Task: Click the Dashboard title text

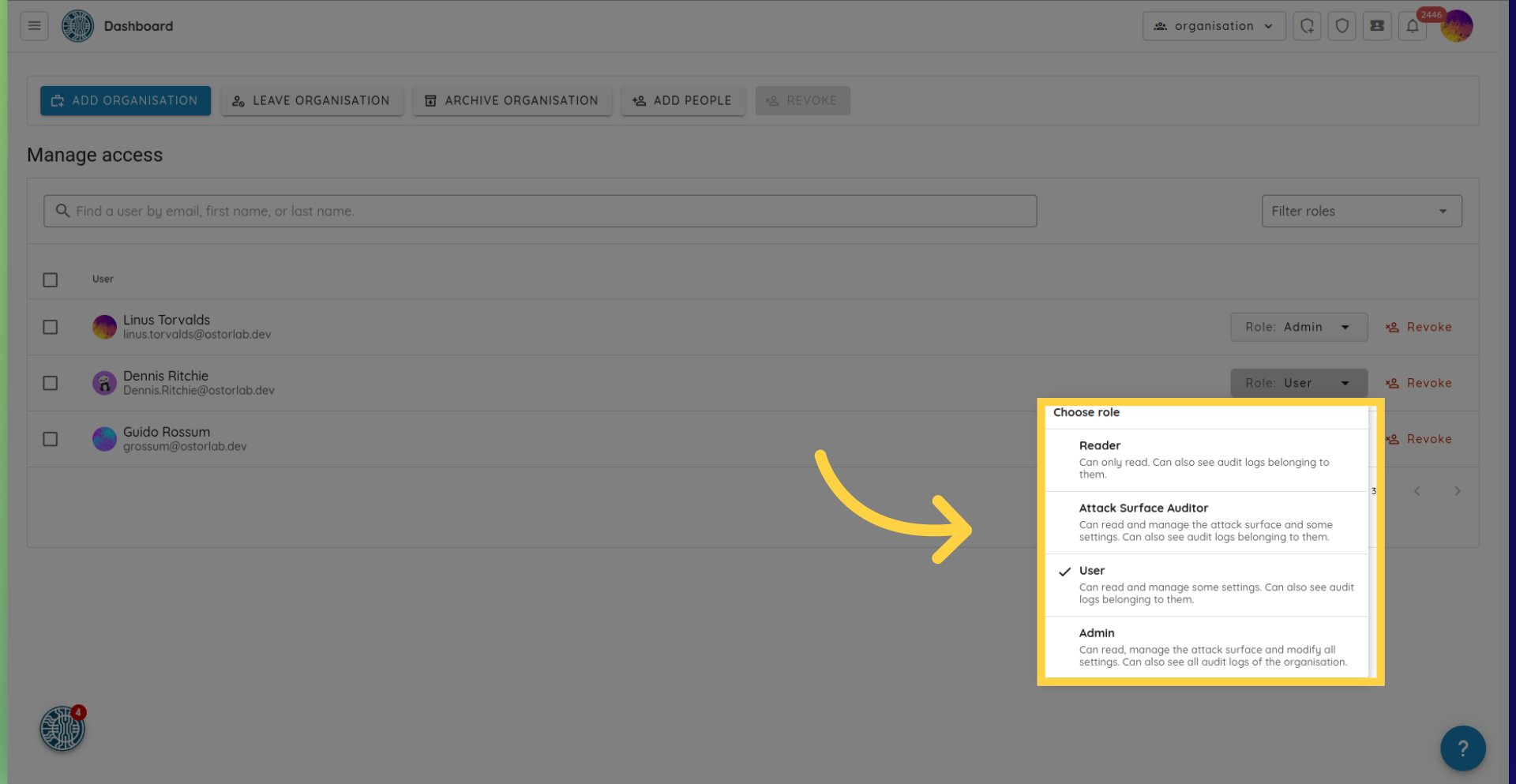Action: point(138,26)
